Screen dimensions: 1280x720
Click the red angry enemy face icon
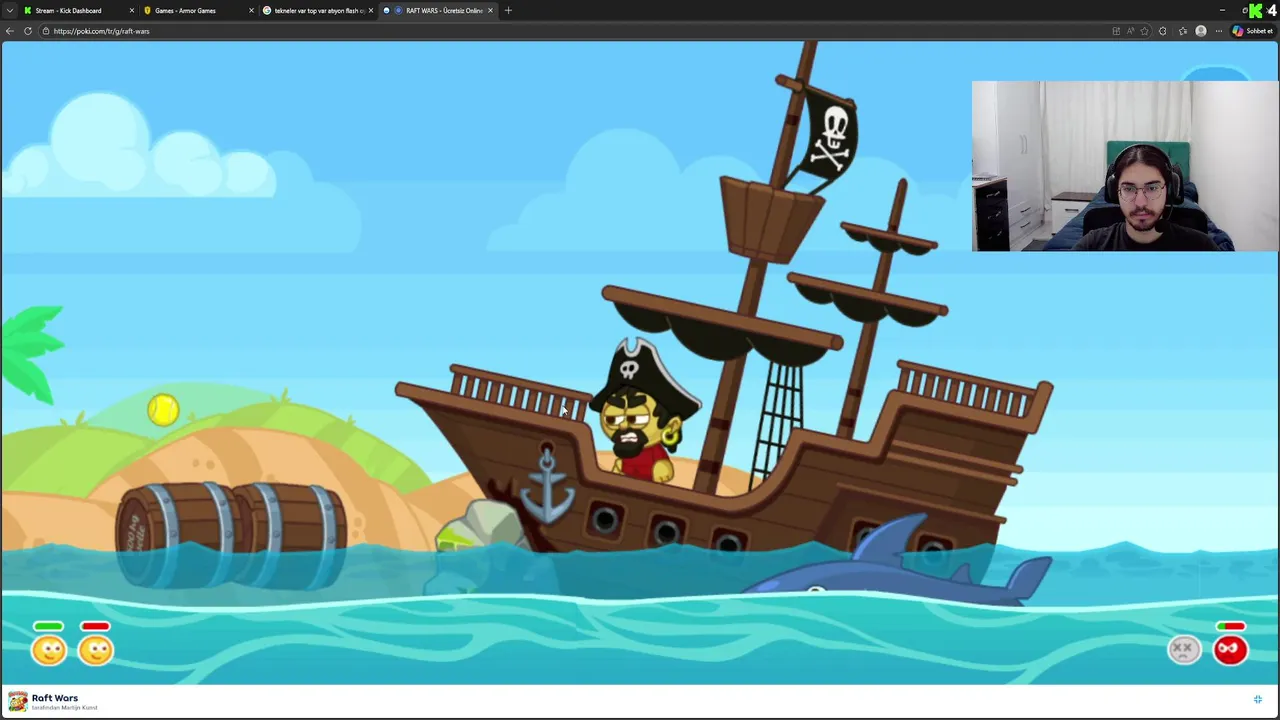pyautogui.click(x=1231, y=650)
